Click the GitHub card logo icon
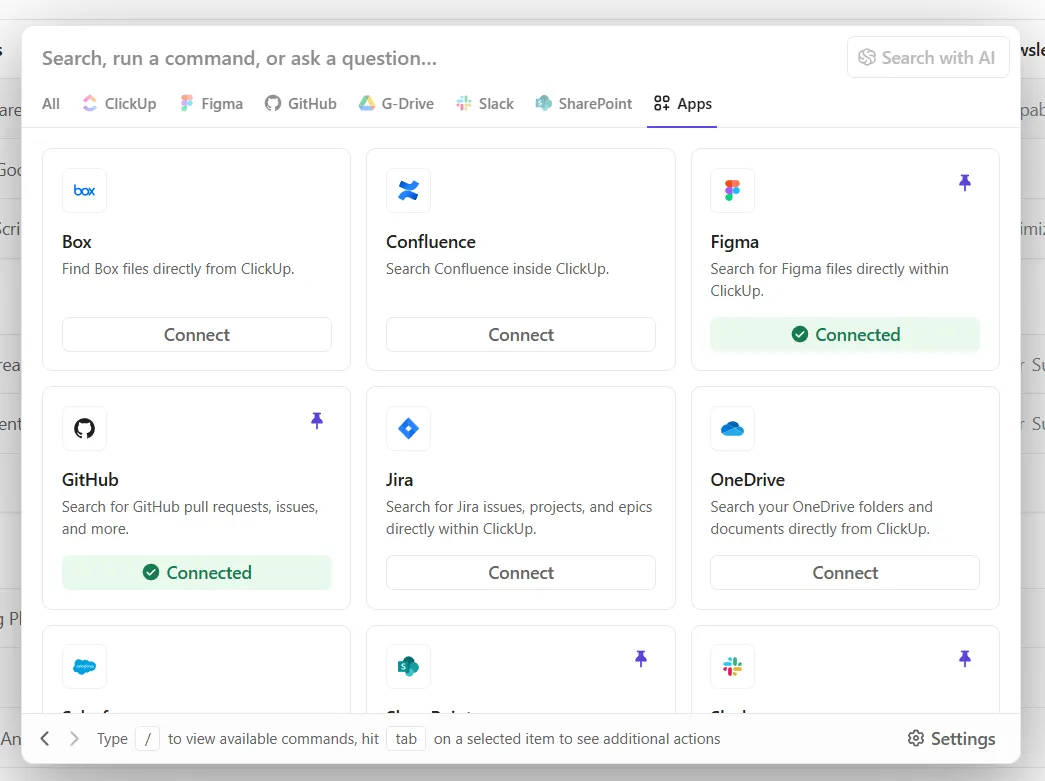Screen dimensions: 1045x781 pos(84,428)
